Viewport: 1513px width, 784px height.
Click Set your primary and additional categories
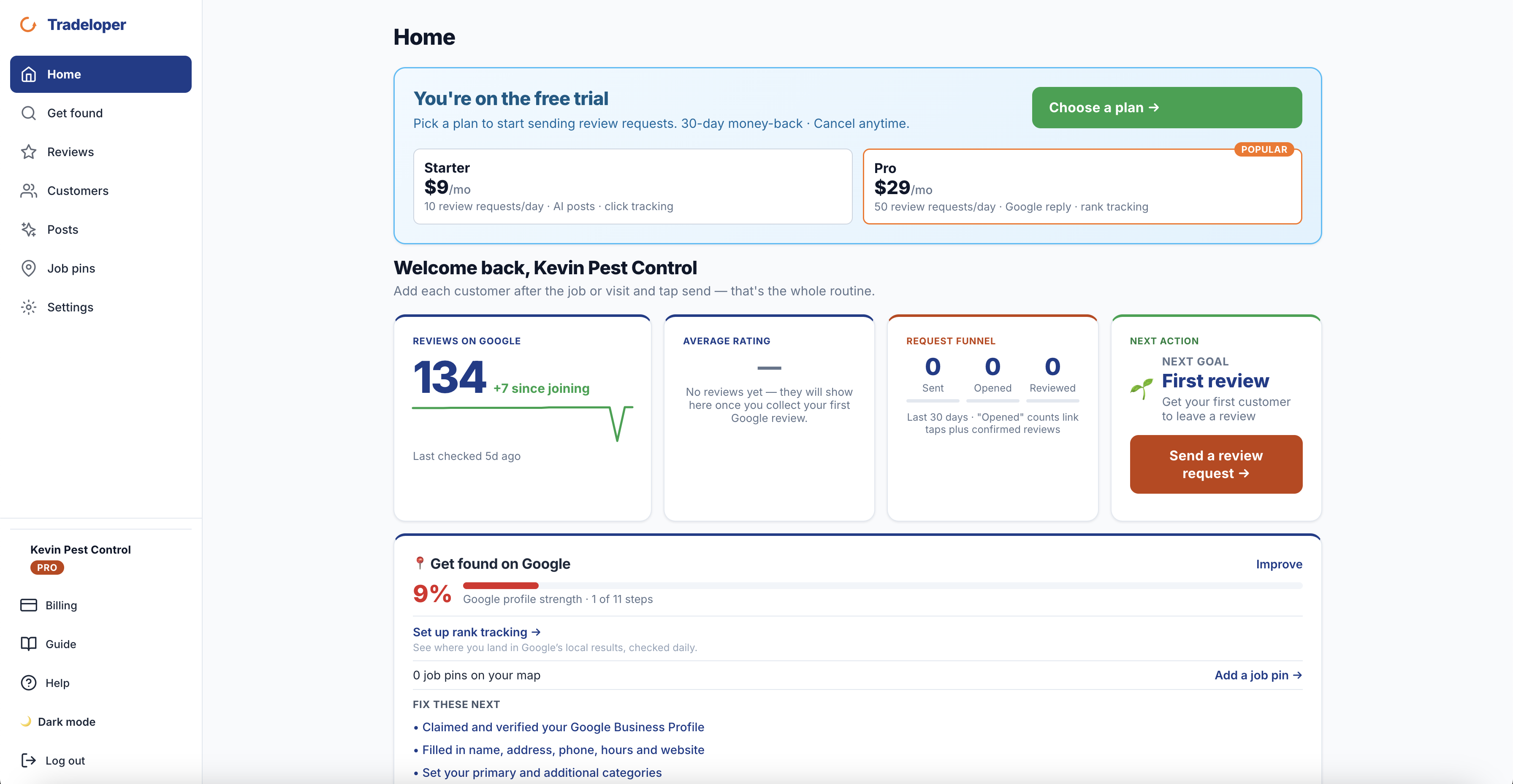(x=542, y=773)
